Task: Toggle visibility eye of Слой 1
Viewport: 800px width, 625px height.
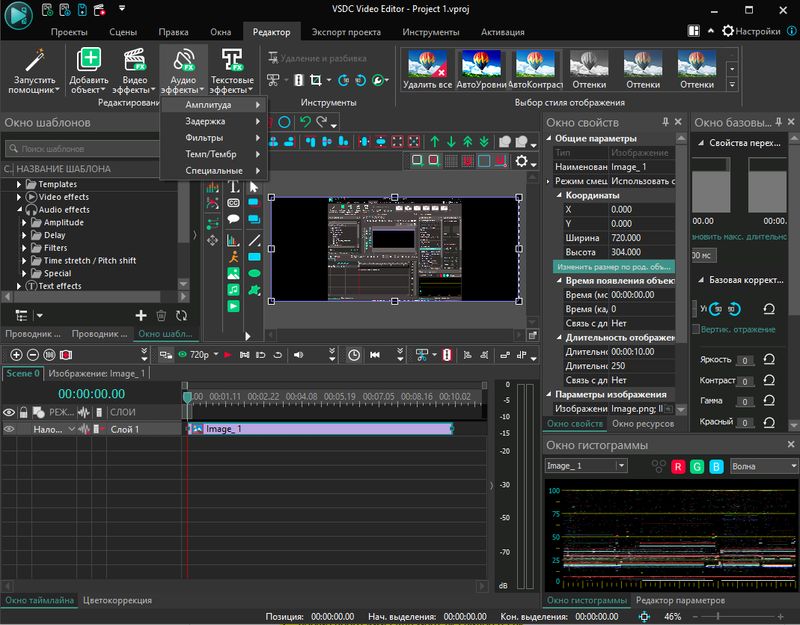Action: pyautogui.click(x=9, y=429)
